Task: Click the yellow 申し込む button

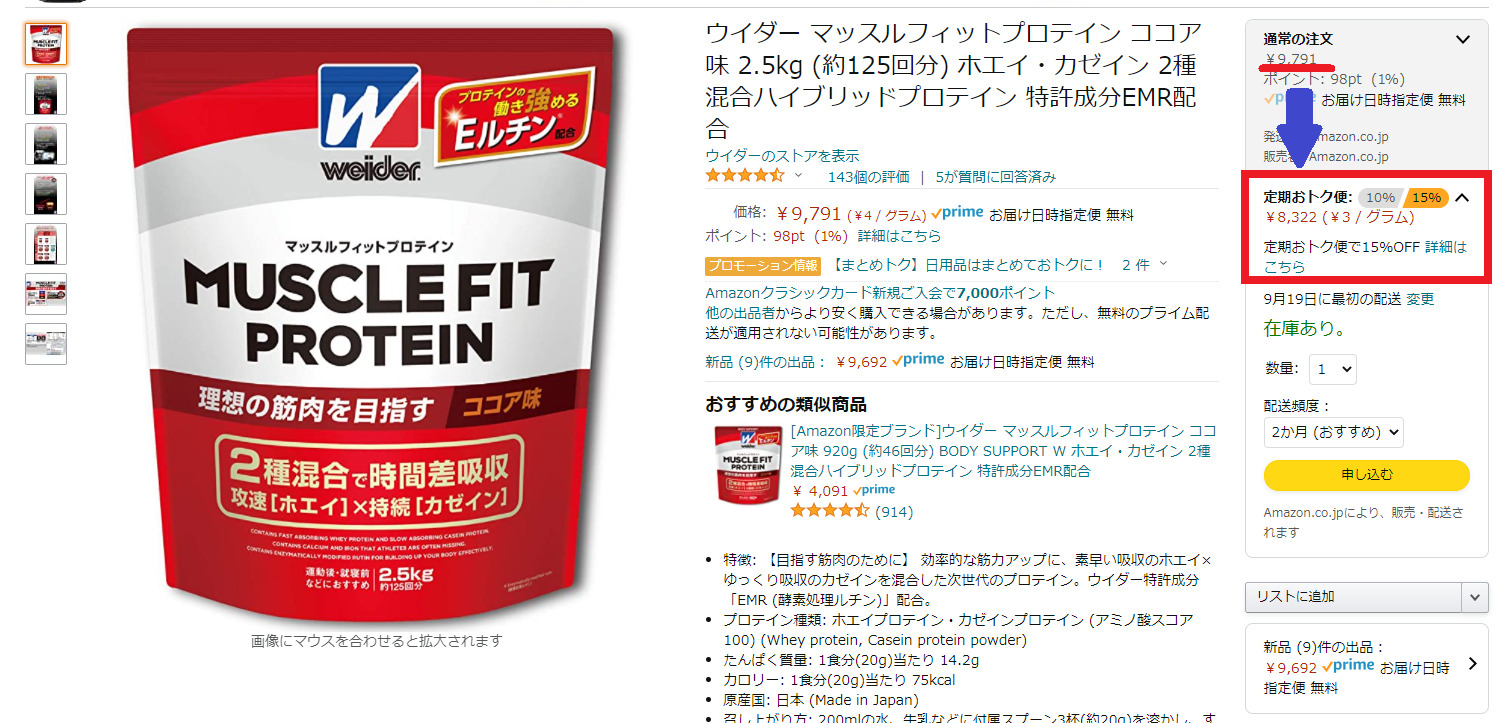Action: click(x=1367, y=475)
